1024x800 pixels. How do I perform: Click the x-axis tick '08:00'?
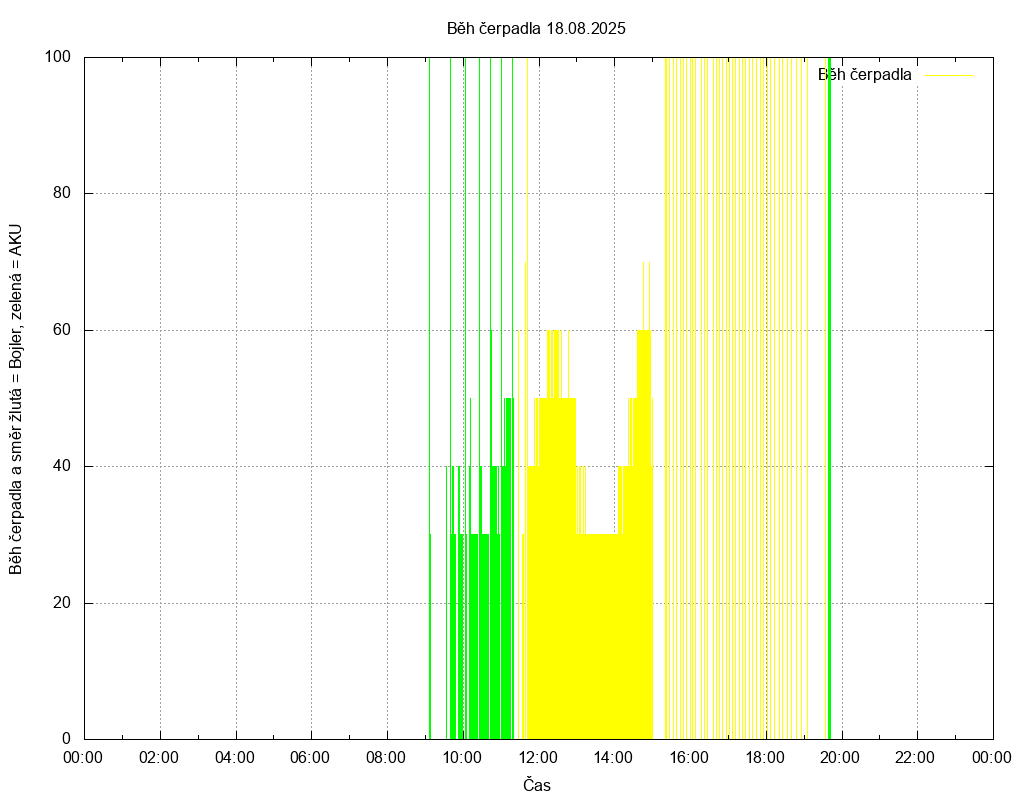[386, 758]
